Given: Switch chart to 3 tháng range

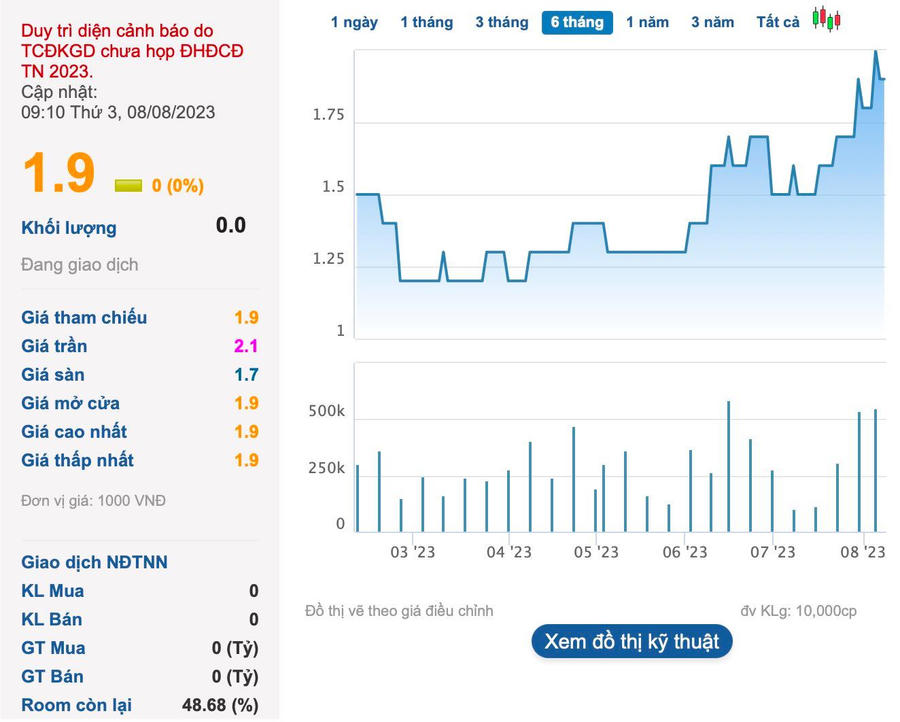Looking at the screenshot, I should pyautogui.click(x=501, y=22).
